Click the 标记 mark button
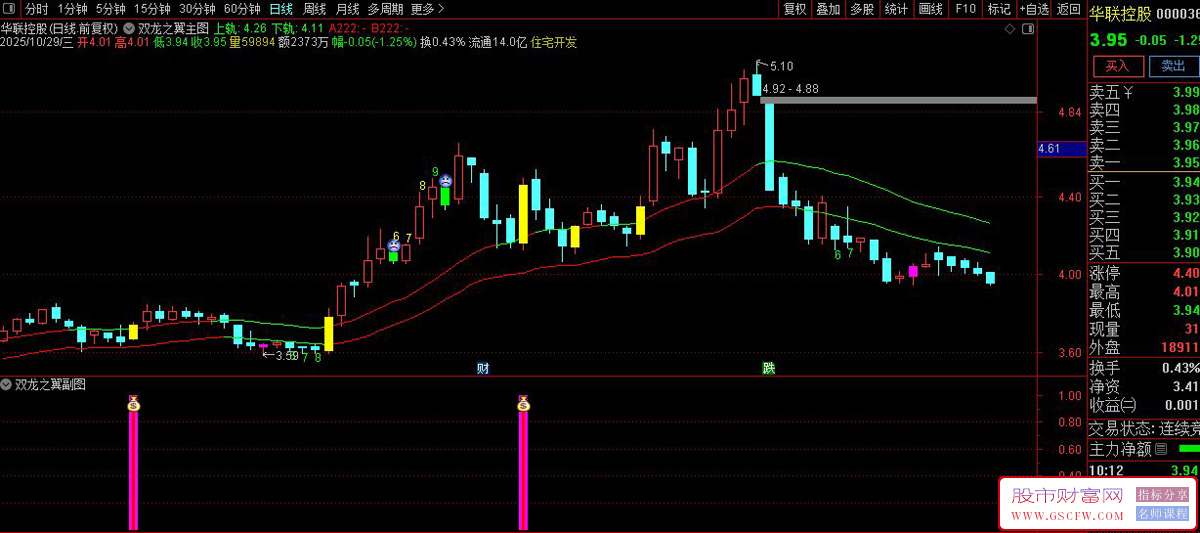This screenshot has width=1200, height=533. point(999,9)
